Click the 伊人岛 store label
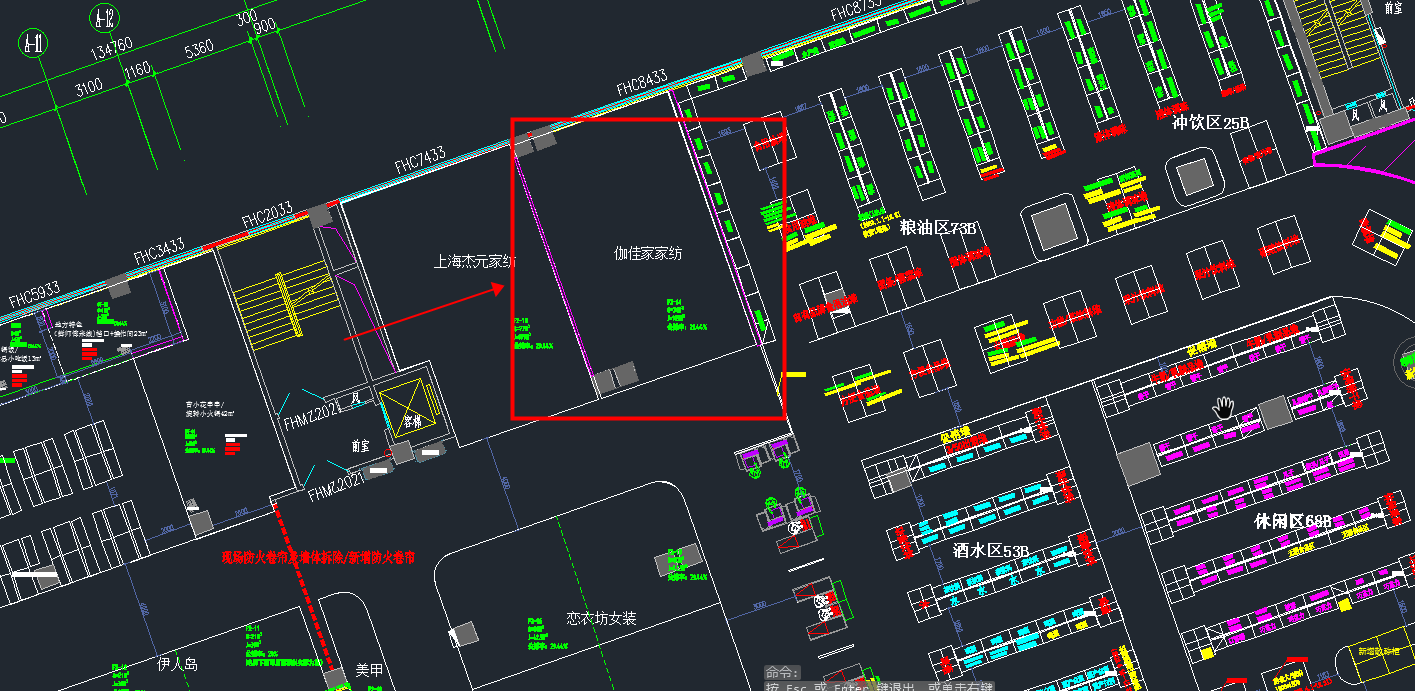Screen dimensions: 1415x691 pos(178,664)
